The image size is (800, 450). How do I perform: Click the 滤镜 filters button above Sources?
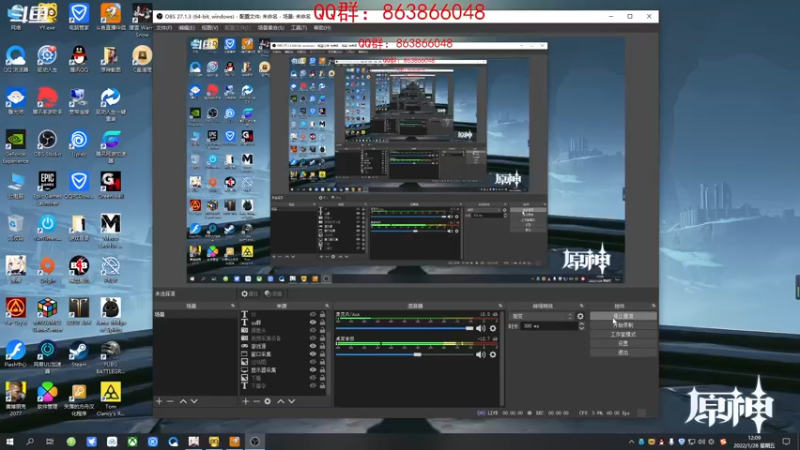[274, 294]
